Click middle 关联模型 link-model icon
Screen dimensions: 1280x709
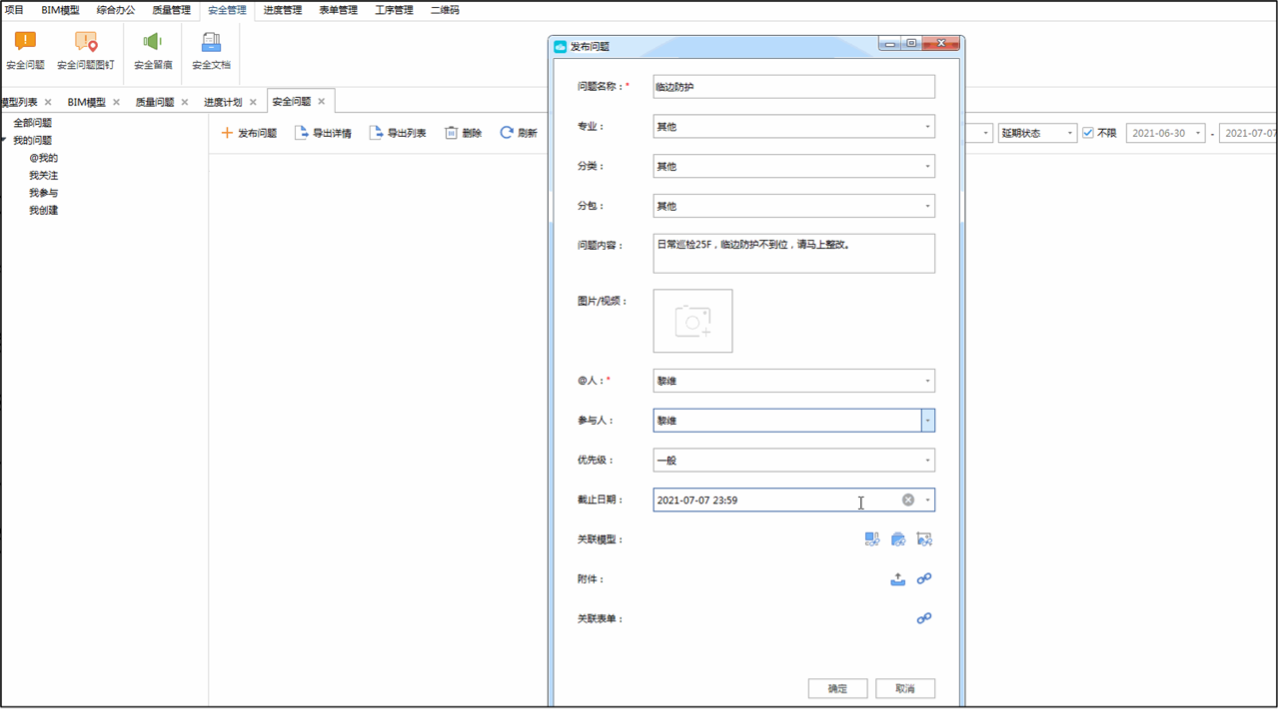[898, 539]
